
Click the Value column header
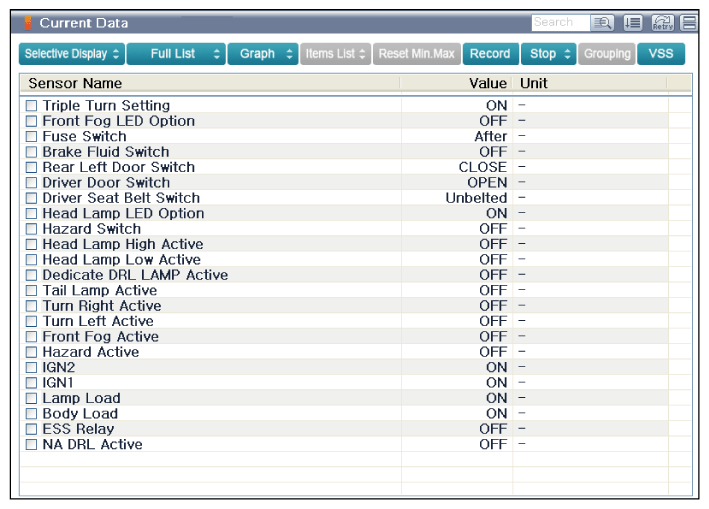(x=456, y=84)
